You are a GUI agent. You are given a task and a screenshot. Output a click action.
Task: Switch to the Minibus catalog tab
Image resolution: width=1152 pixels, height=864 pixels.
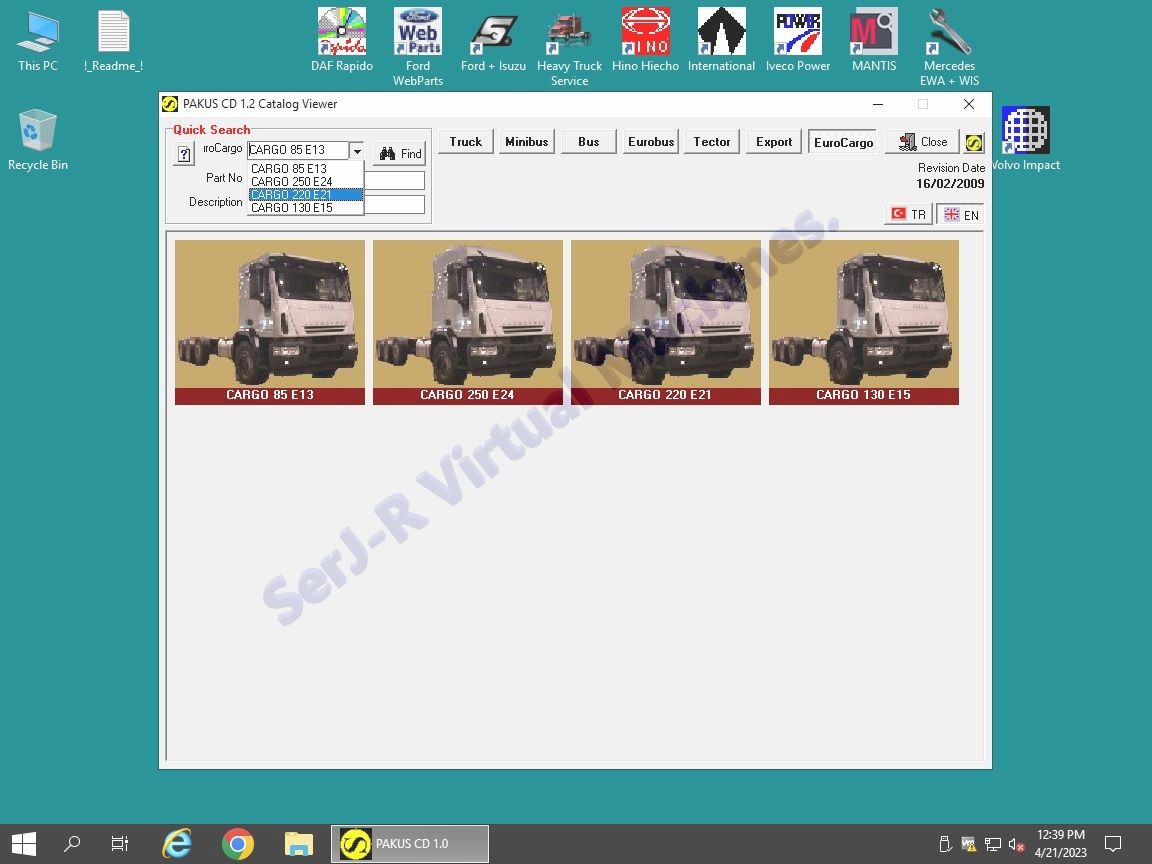526,142
